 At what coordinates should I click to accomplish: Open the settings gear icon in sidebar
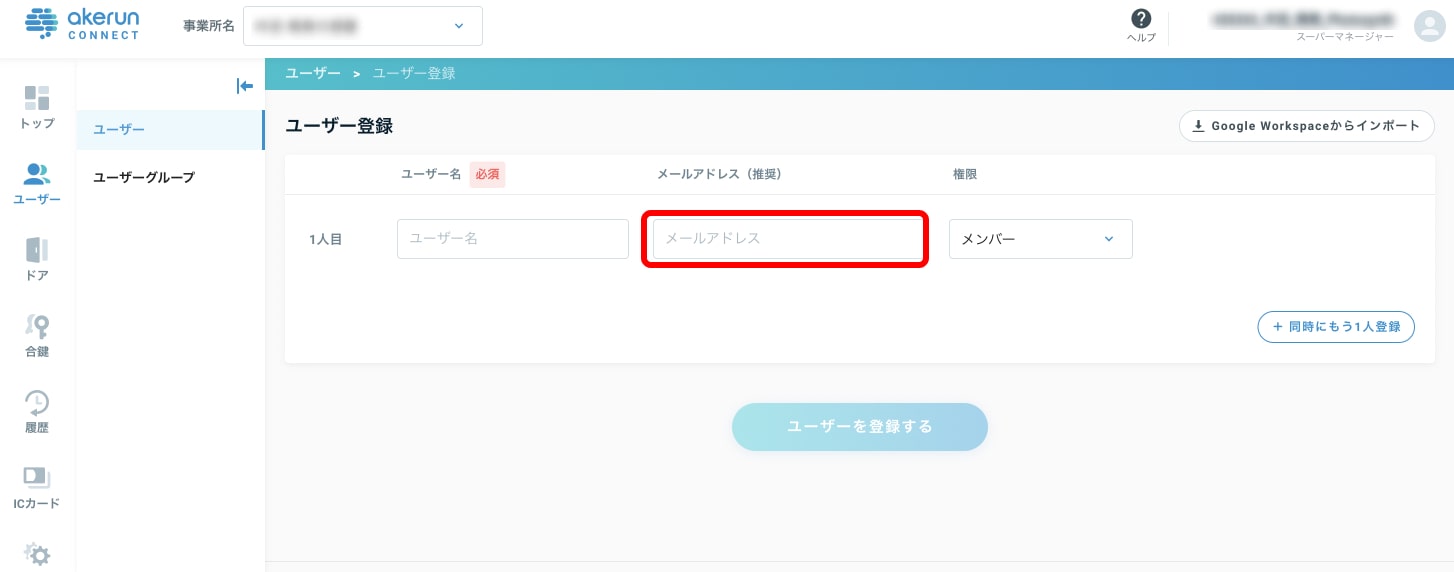37,554
